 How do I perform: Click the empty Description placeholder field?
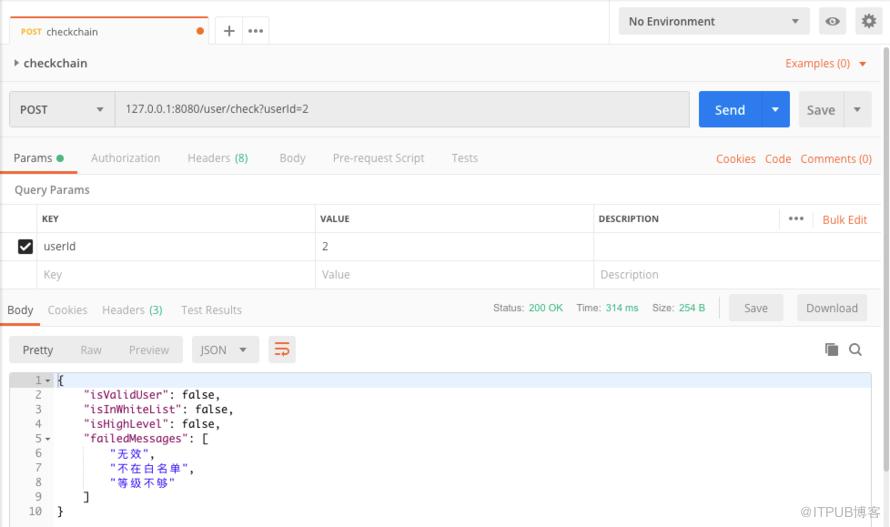[x=737, y=274]
